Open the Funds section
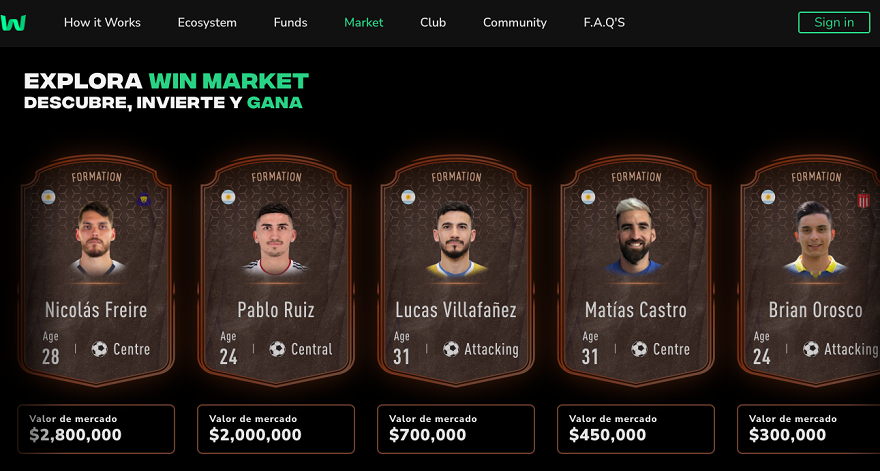The width and height of the screenshot is (880, 471). coord(290,22)
